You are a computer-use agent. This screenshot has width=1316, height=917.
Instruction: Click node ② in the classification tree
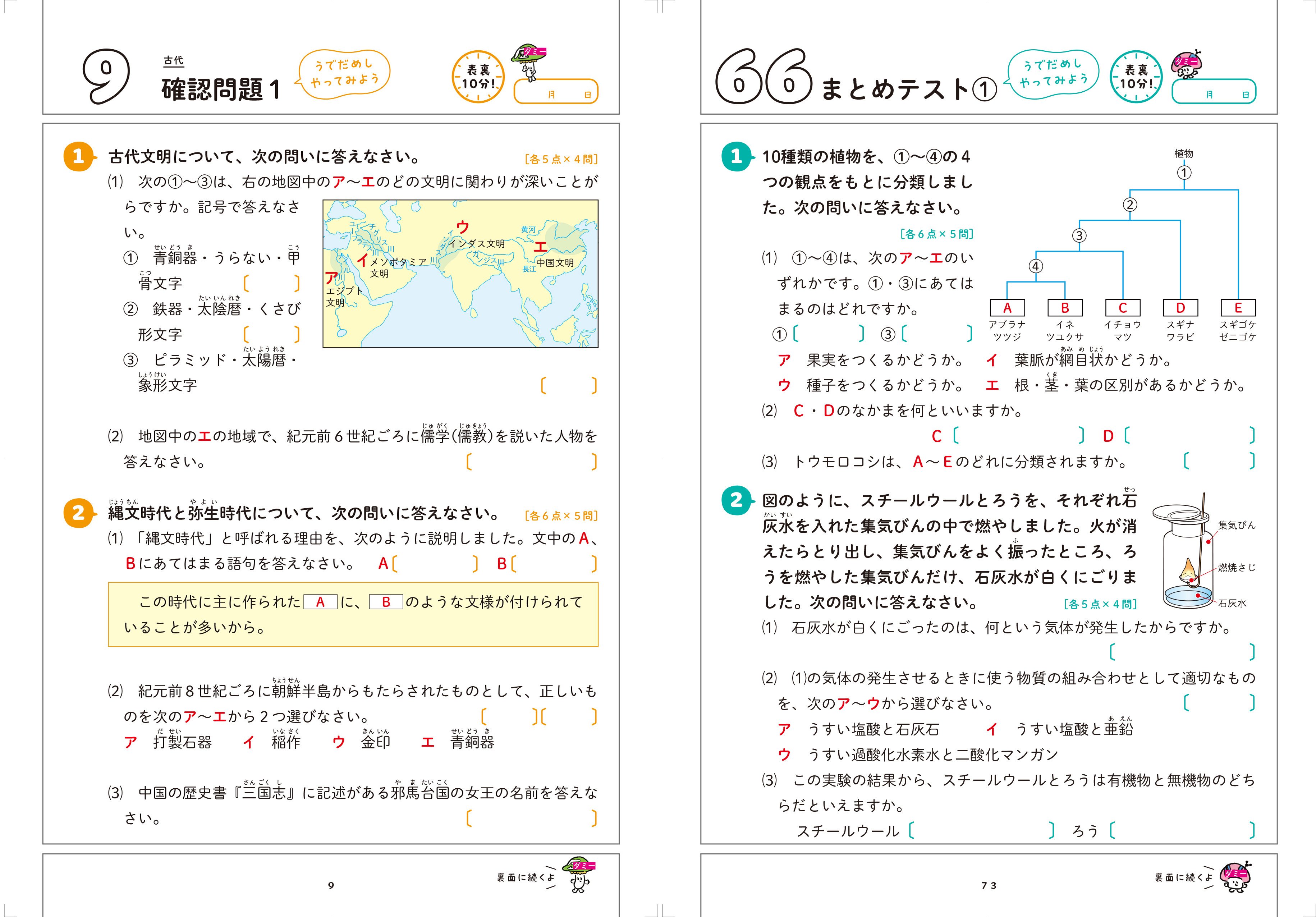(1130, 205)
